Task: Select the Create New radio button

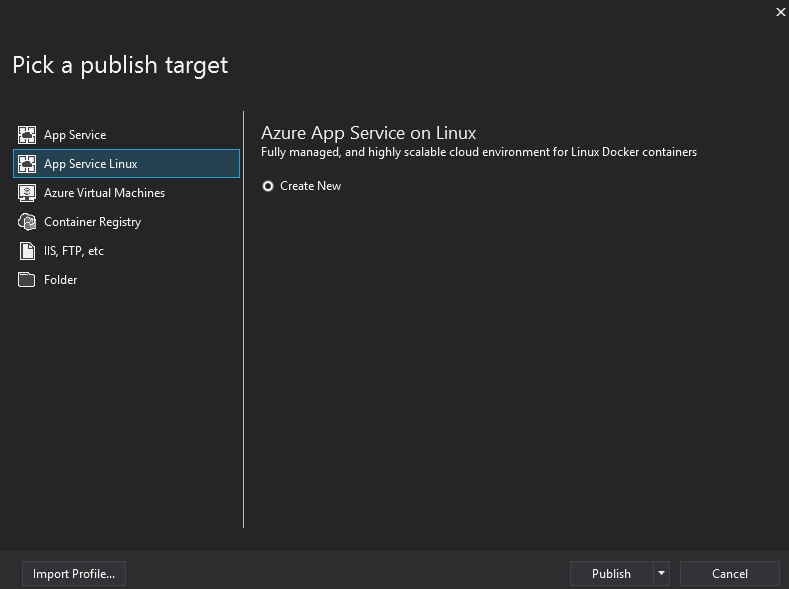Action: coord(268,186)
